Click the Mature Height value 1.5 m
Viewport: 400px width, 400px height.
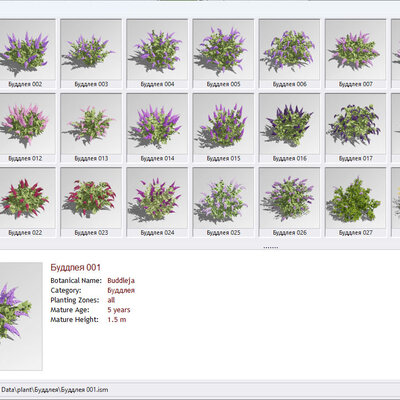click(117, 320)
